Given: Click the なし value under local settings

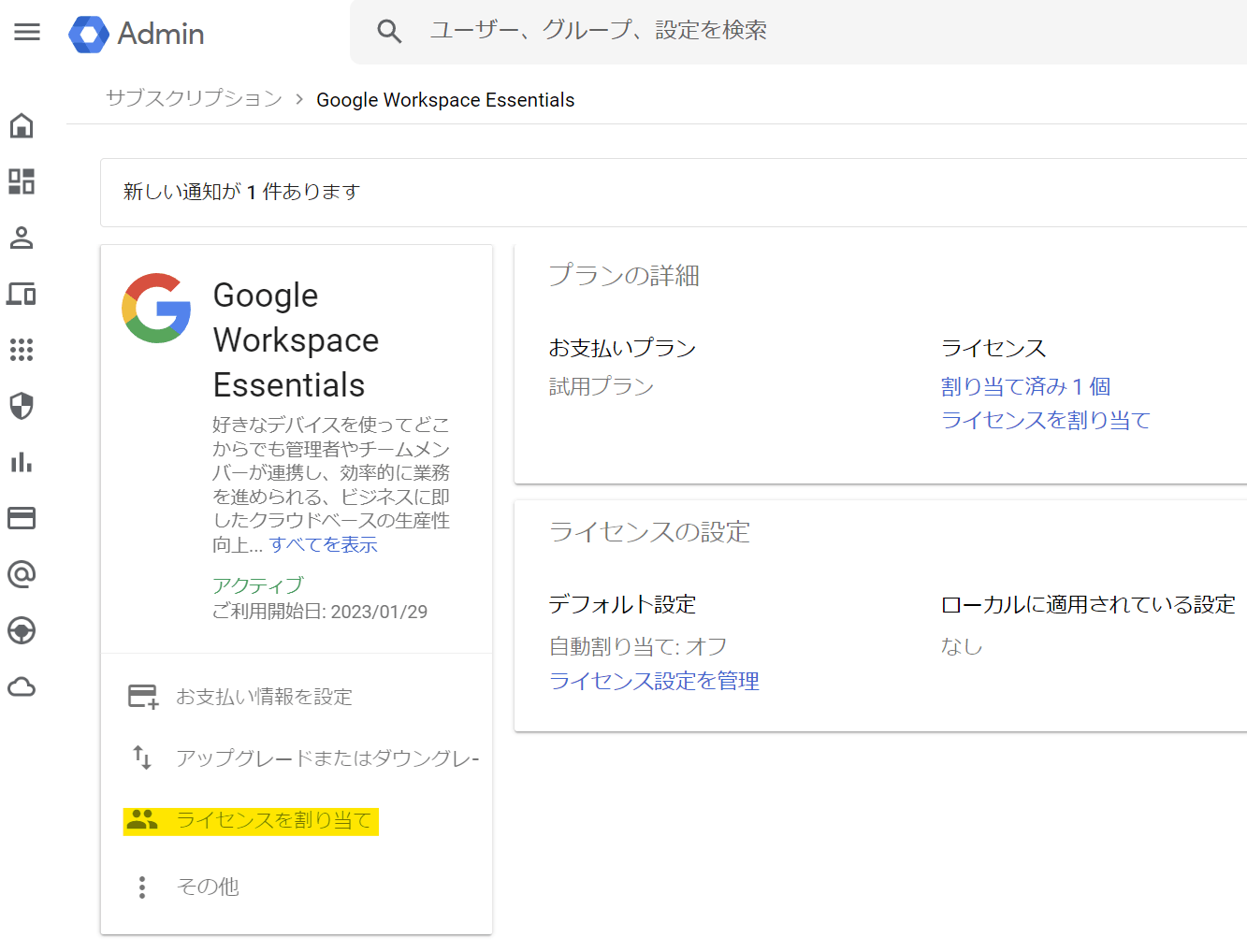Looking at the screenshot, I should [x=962, y=646].
